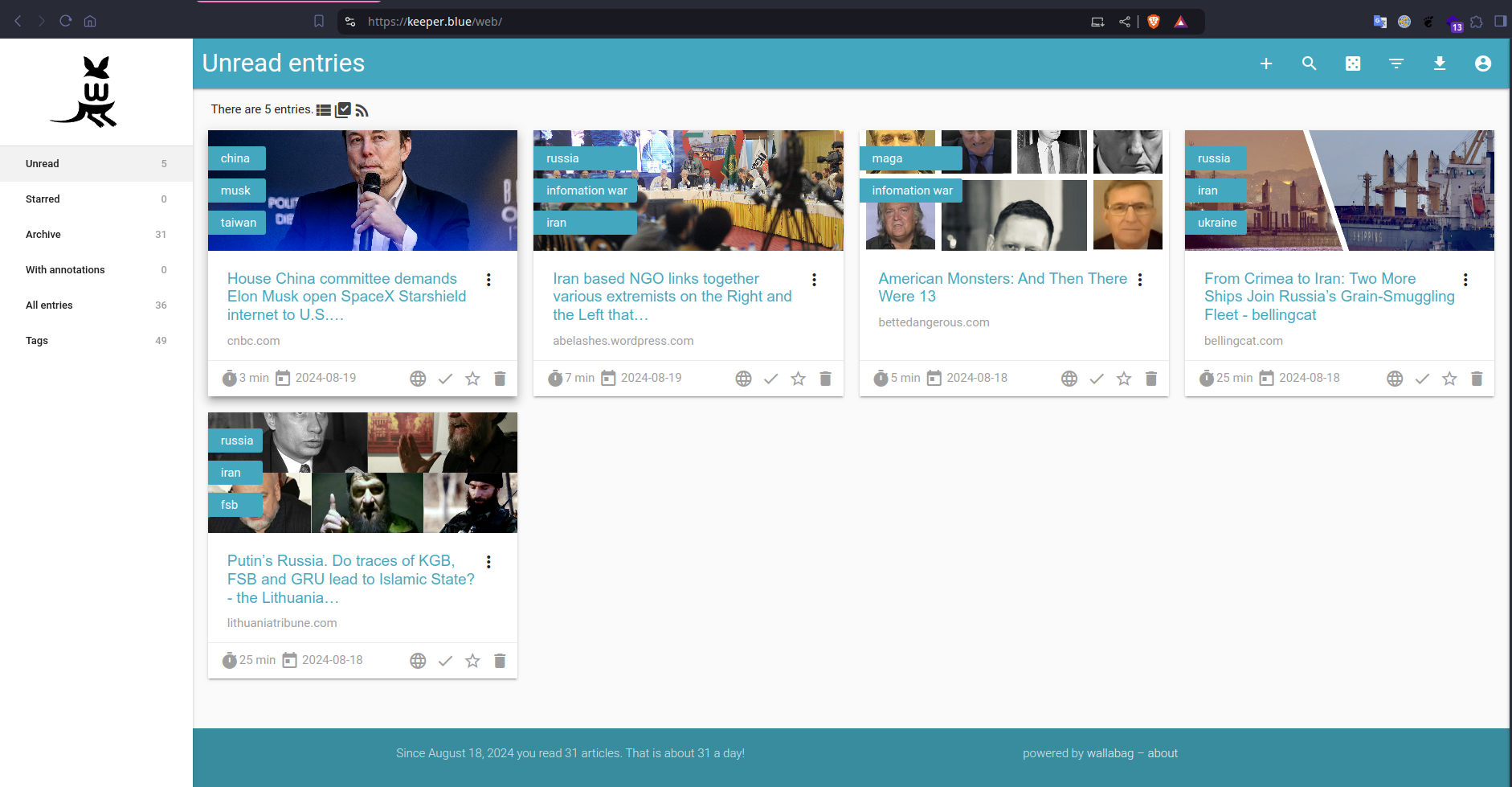Open From Crimea to Iran article title
The width and height of the screenshot is (1512, 787).
click(1330, 297)
